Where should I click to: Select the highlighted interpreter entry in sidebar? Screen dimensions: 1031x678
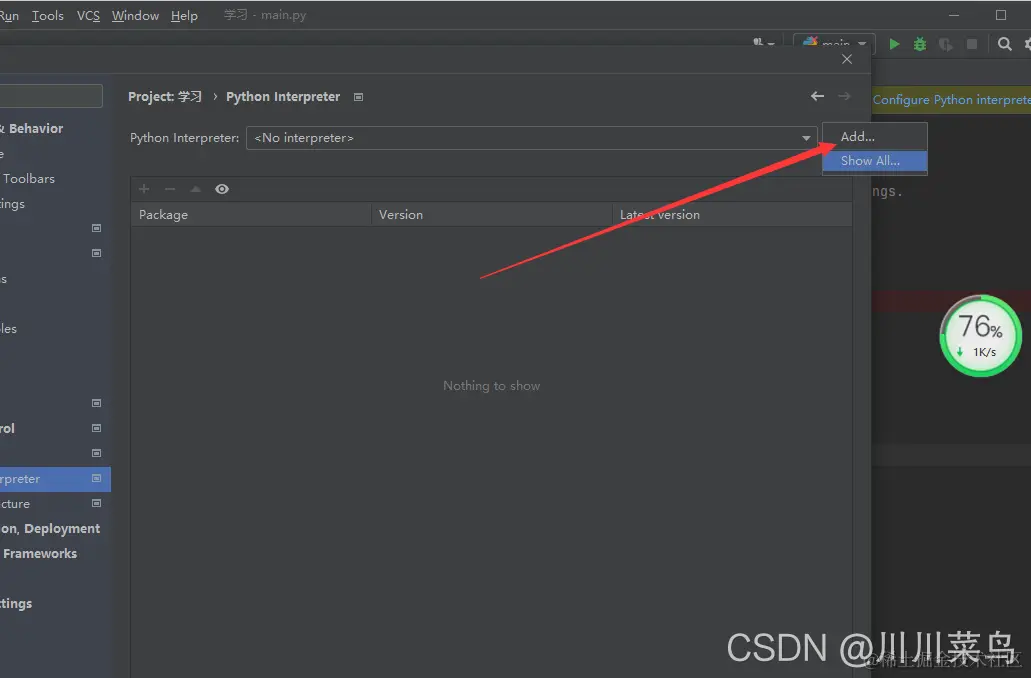[x=55, y=479]
